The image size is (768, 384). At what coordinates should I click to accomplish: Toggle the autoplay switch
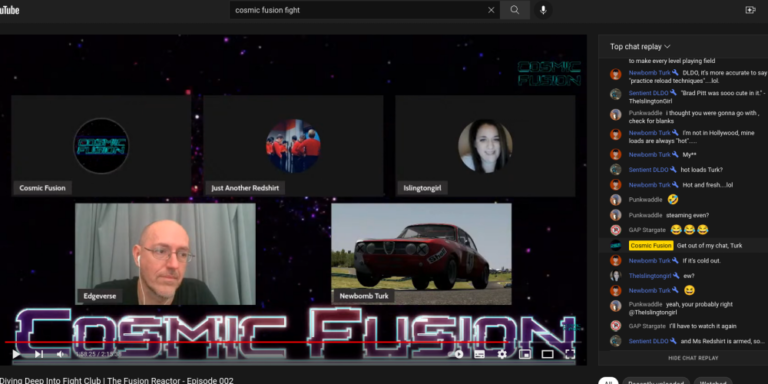click(x=458, y=354)
